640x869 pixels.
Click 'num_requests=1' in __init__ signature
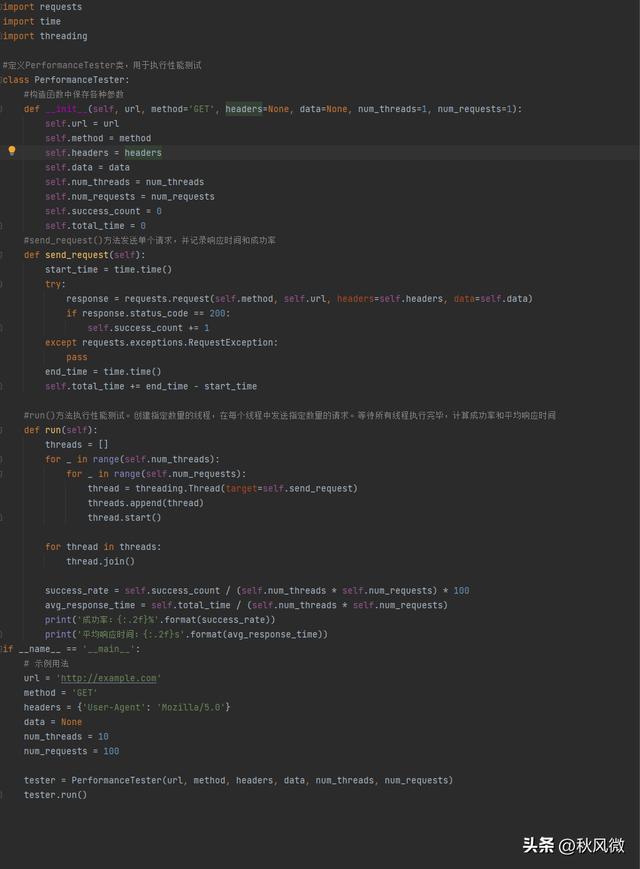(x=477, y=109)
